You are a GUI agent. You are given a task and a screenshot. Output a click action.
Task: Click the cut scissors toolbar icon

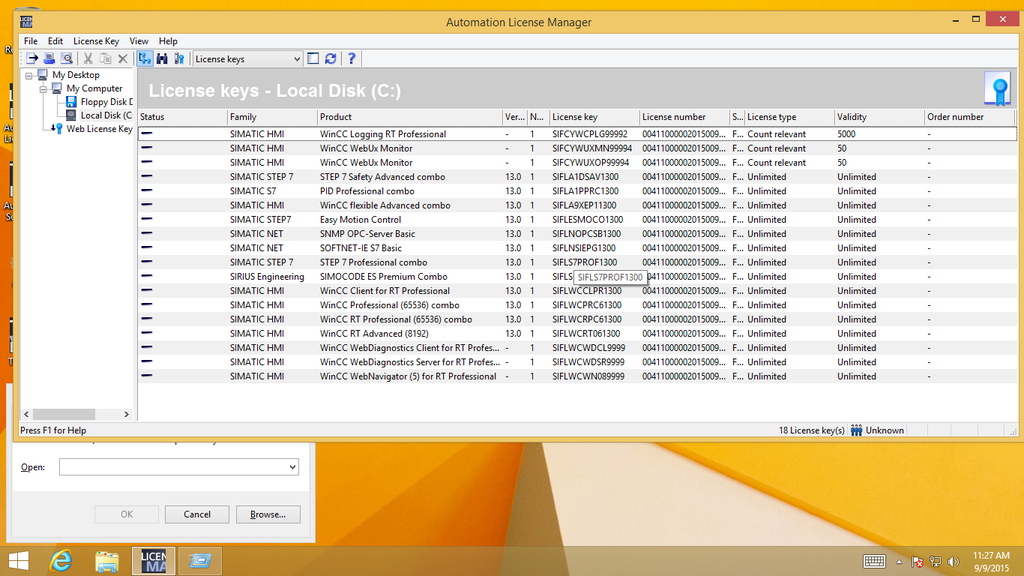point(88,59)
